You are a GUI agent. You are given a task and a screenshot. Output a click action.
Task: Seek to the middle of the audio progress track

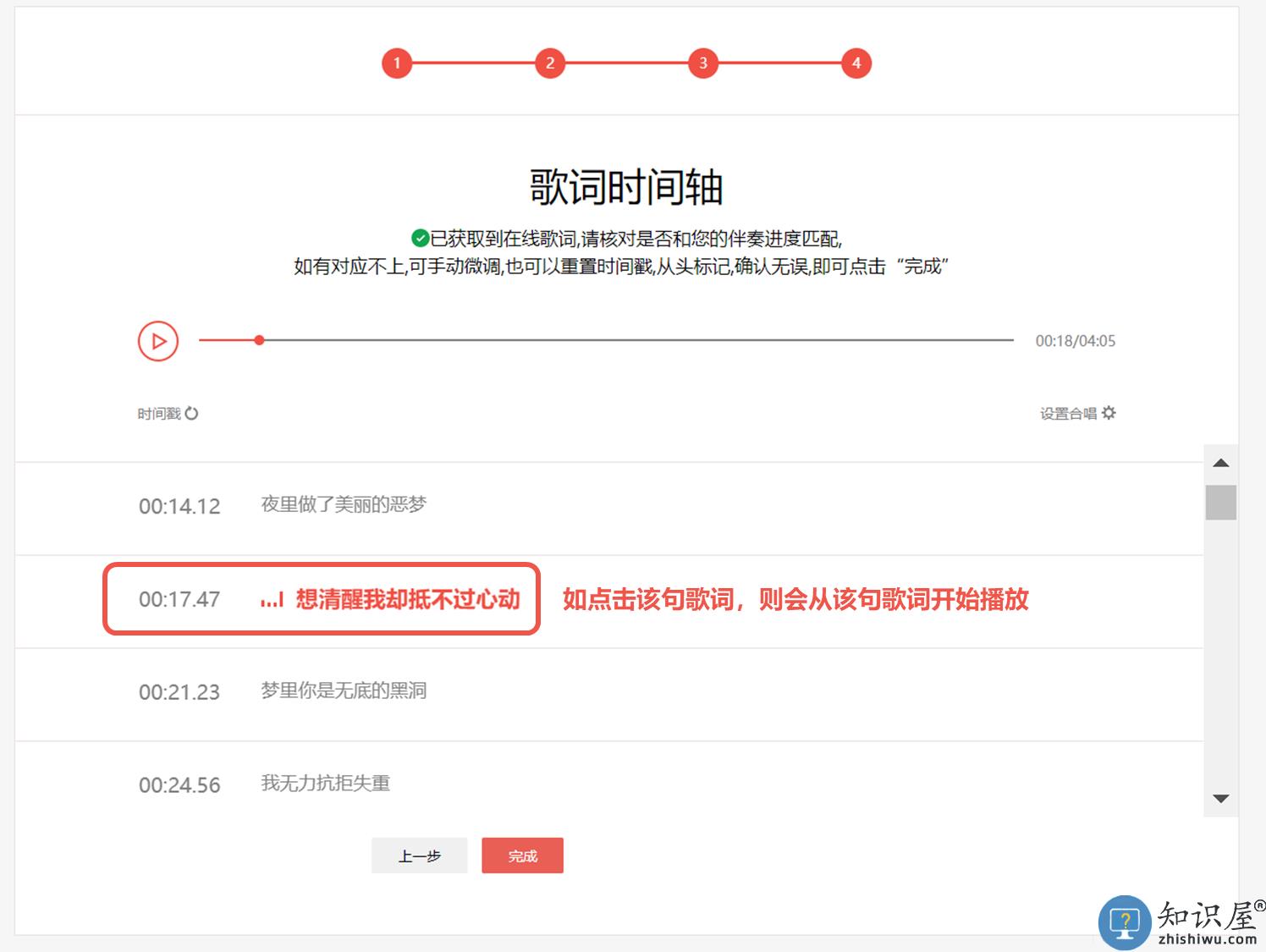tap(606, 340)
